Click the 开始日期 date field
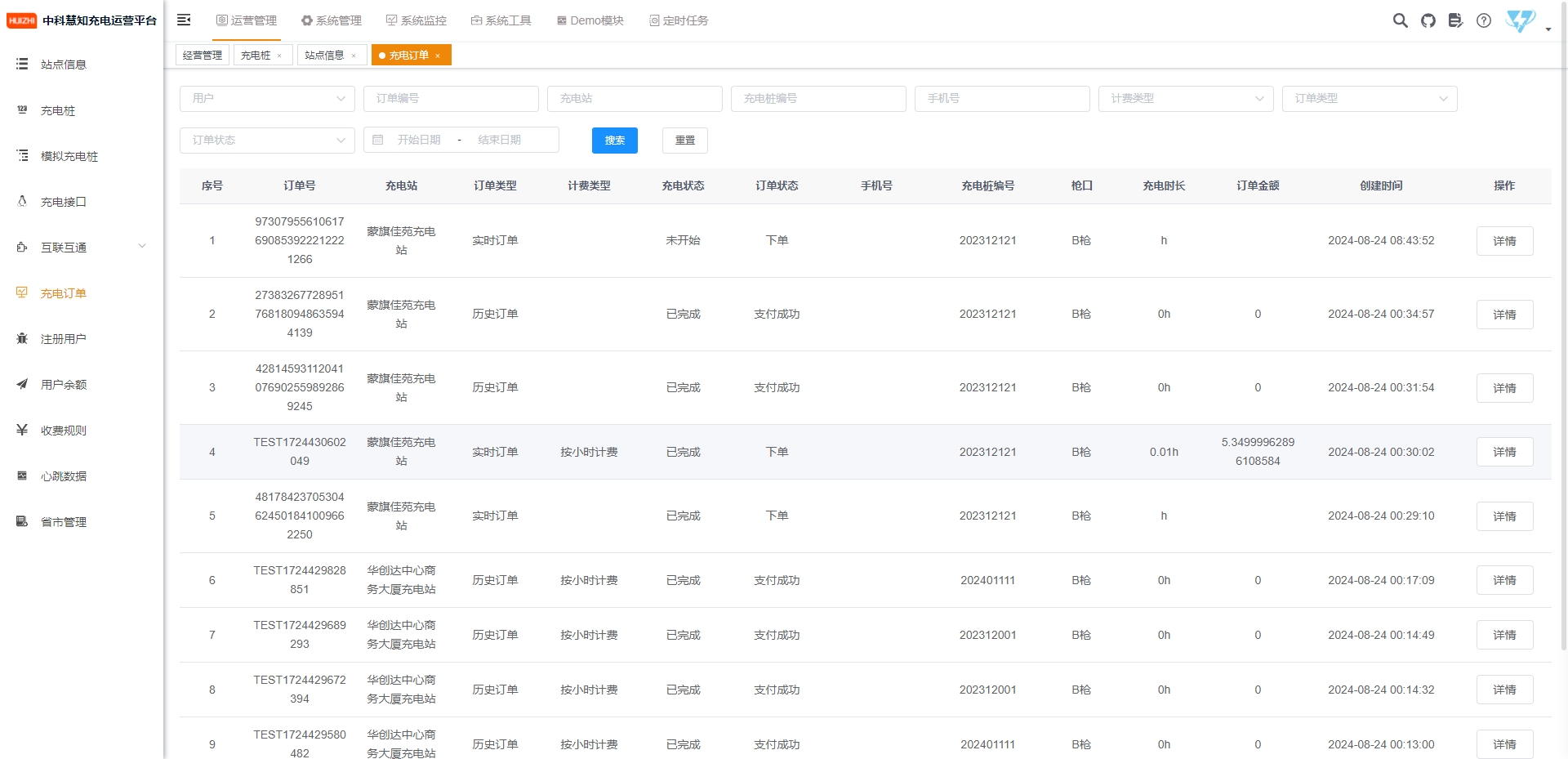The height and width of the screenshot is (759, 1568). (x=419, y=140)
